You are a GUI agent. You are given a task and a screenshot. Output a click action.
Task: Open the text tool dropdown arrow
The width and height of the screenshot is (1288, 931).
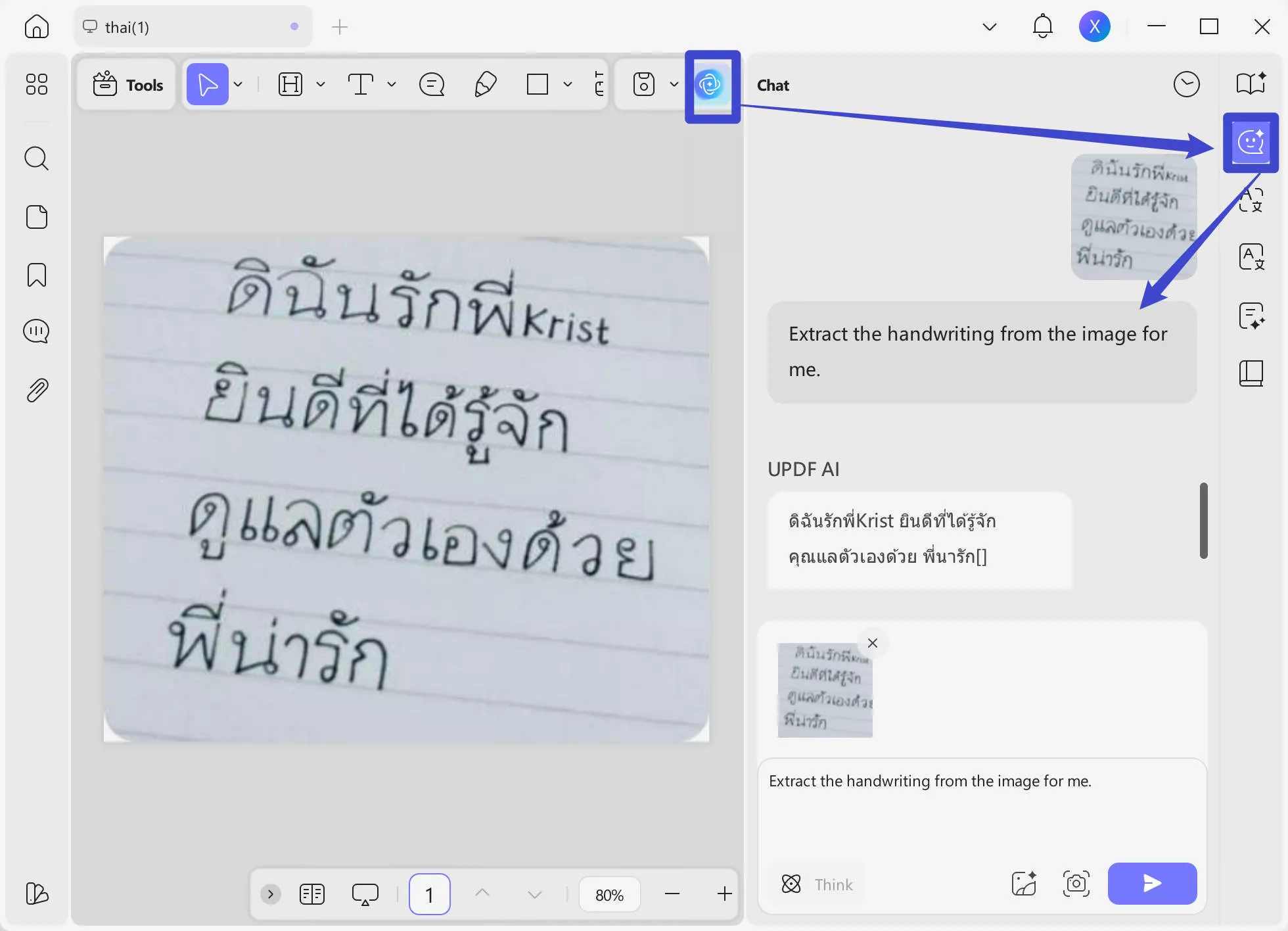(392, 84)
